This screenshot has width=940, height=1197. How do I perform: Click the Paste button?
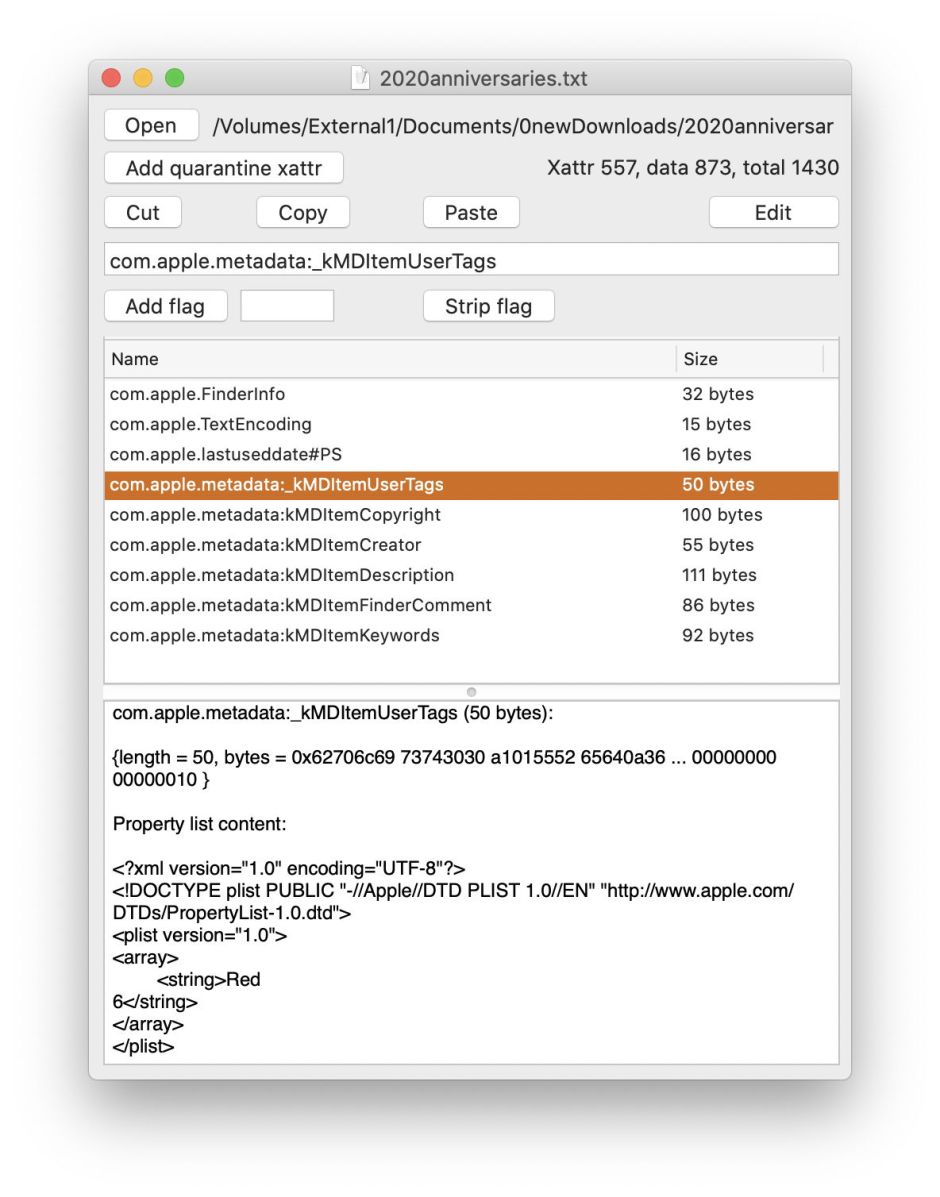(470, 212)
